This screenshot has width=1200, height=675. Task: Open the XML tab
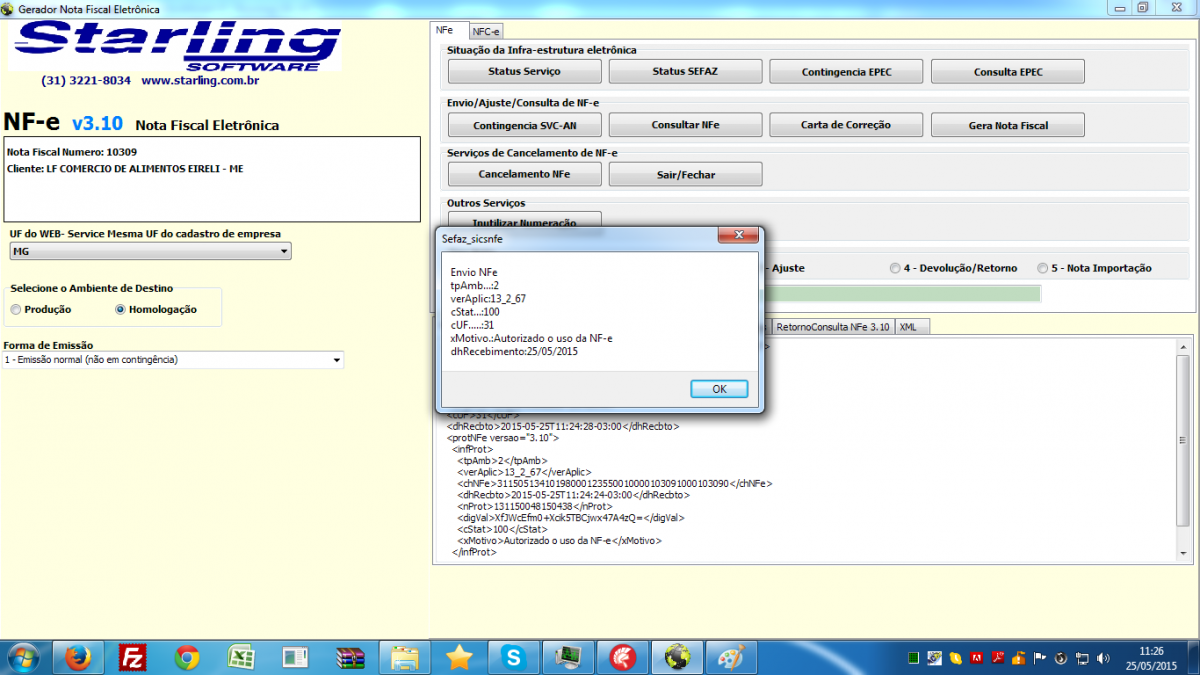914,327
